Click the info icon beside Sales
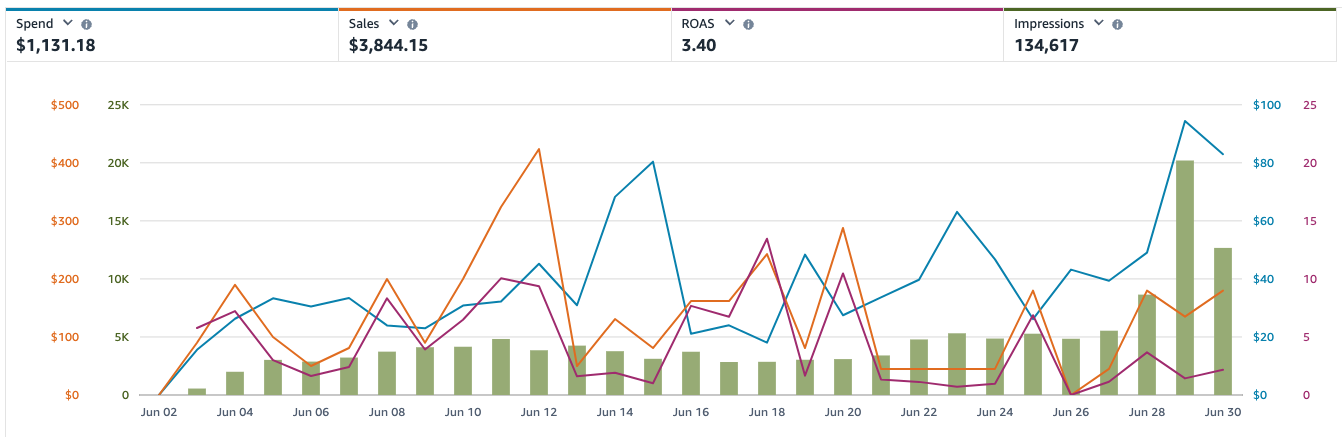This screenshot has height=437, width=1342. click(412, 24)
